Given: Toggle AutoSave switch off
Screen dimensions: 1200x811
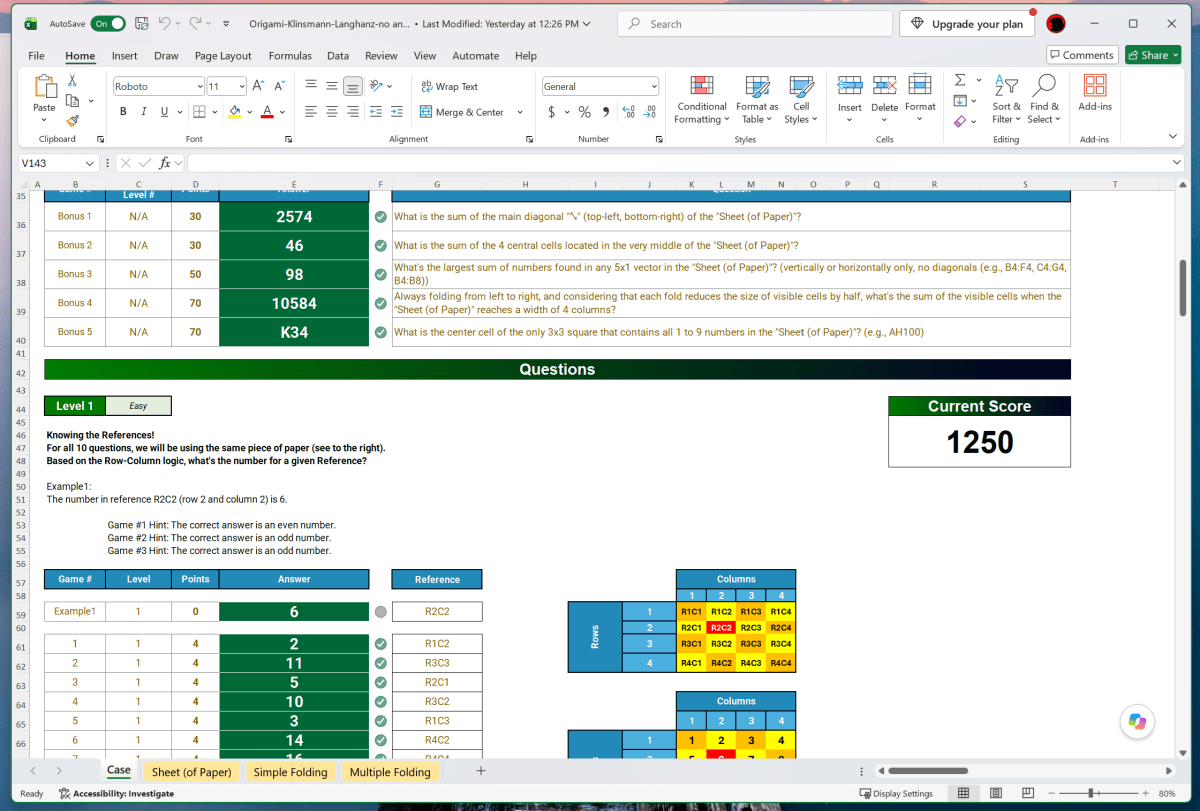Looking at the screenshot, I should click(108, 23).
